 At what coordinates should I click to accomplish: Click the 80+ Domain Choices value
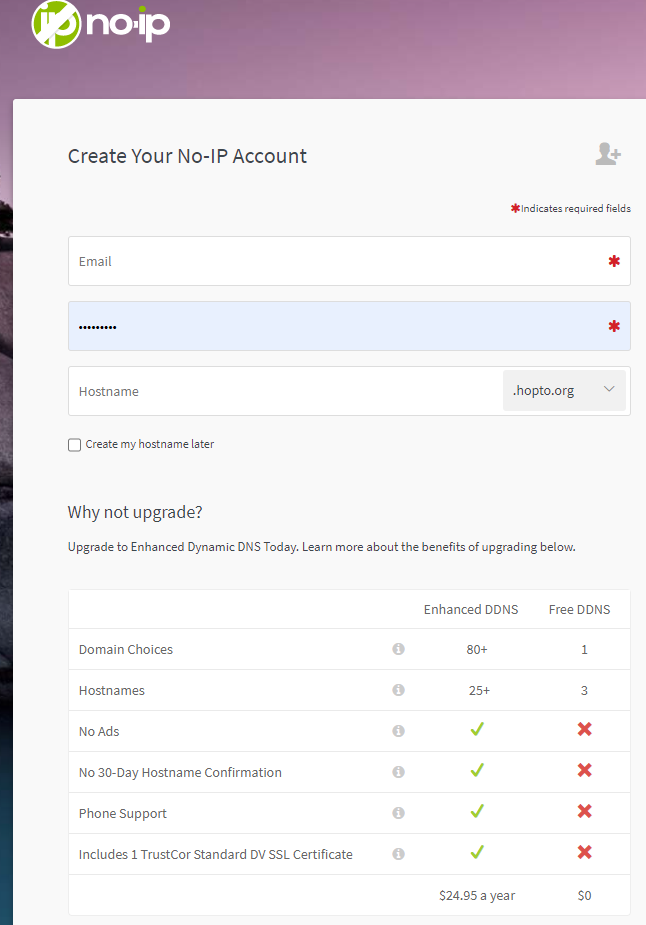click(x=477, y=650)
